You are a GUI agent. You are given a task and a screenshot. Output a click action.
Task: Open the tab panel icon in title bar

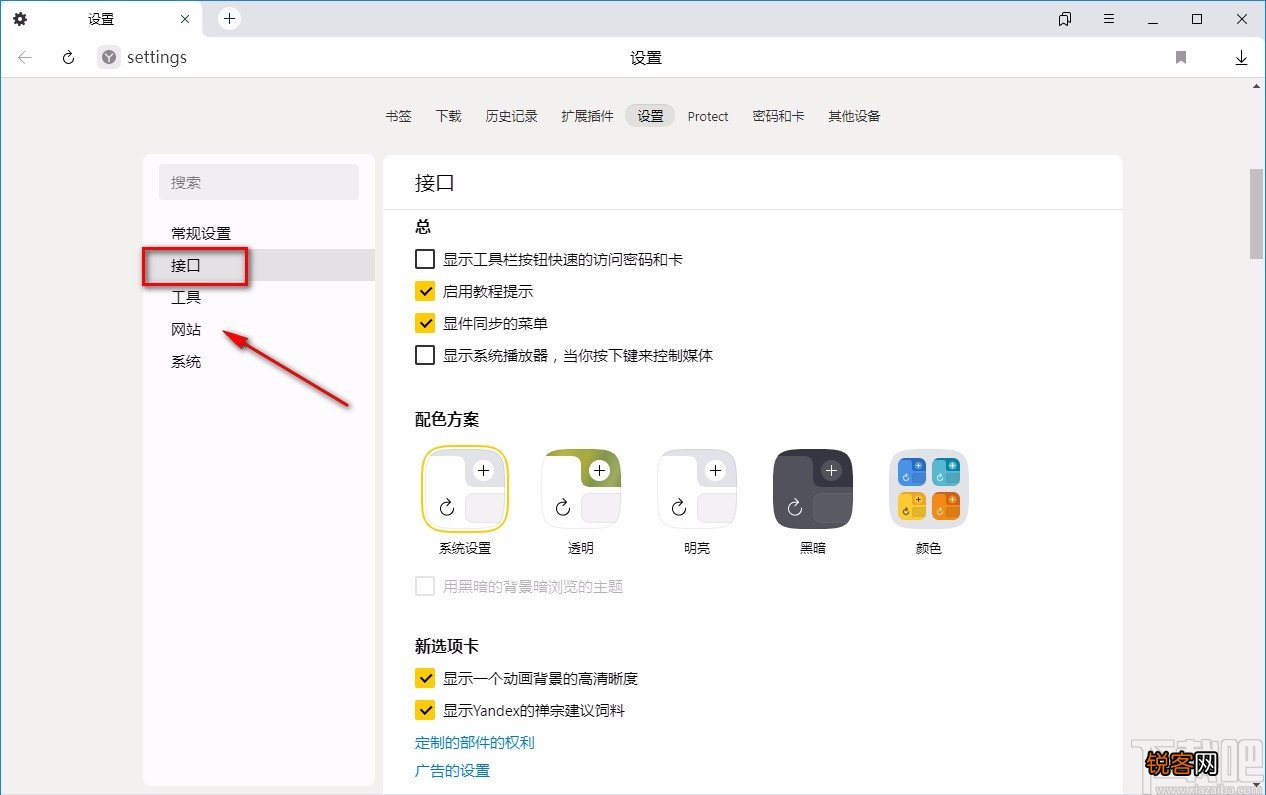1065,19
